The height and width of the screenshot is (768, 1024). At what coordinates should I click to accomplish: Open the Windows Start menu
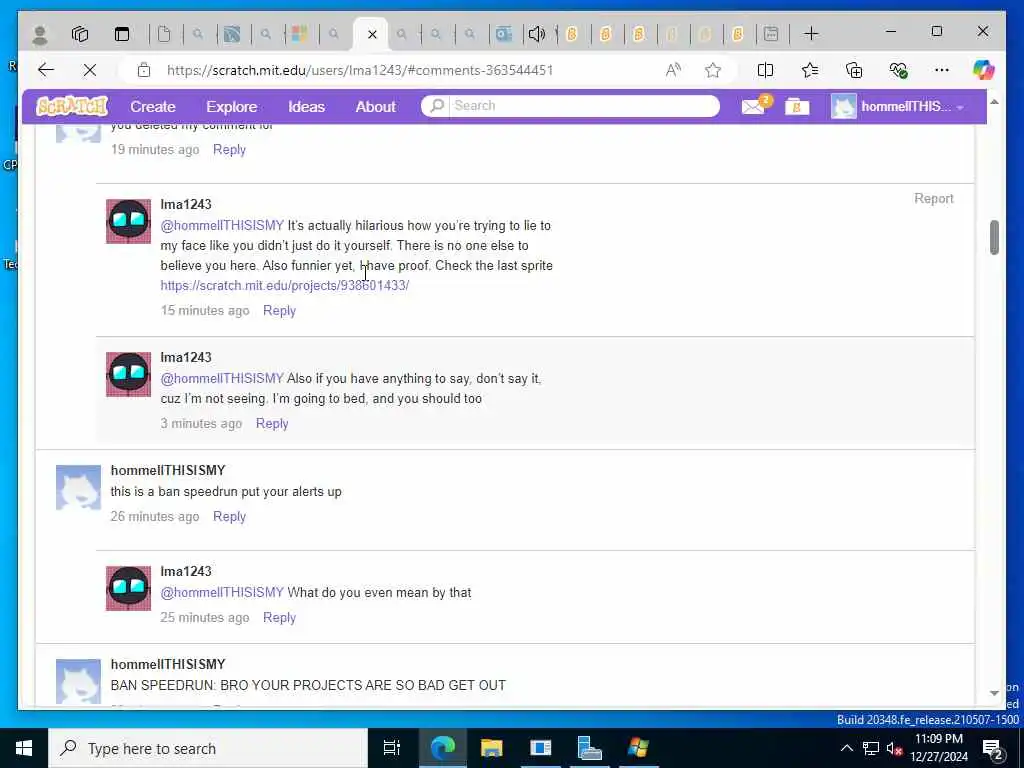(x=24, y=748)
